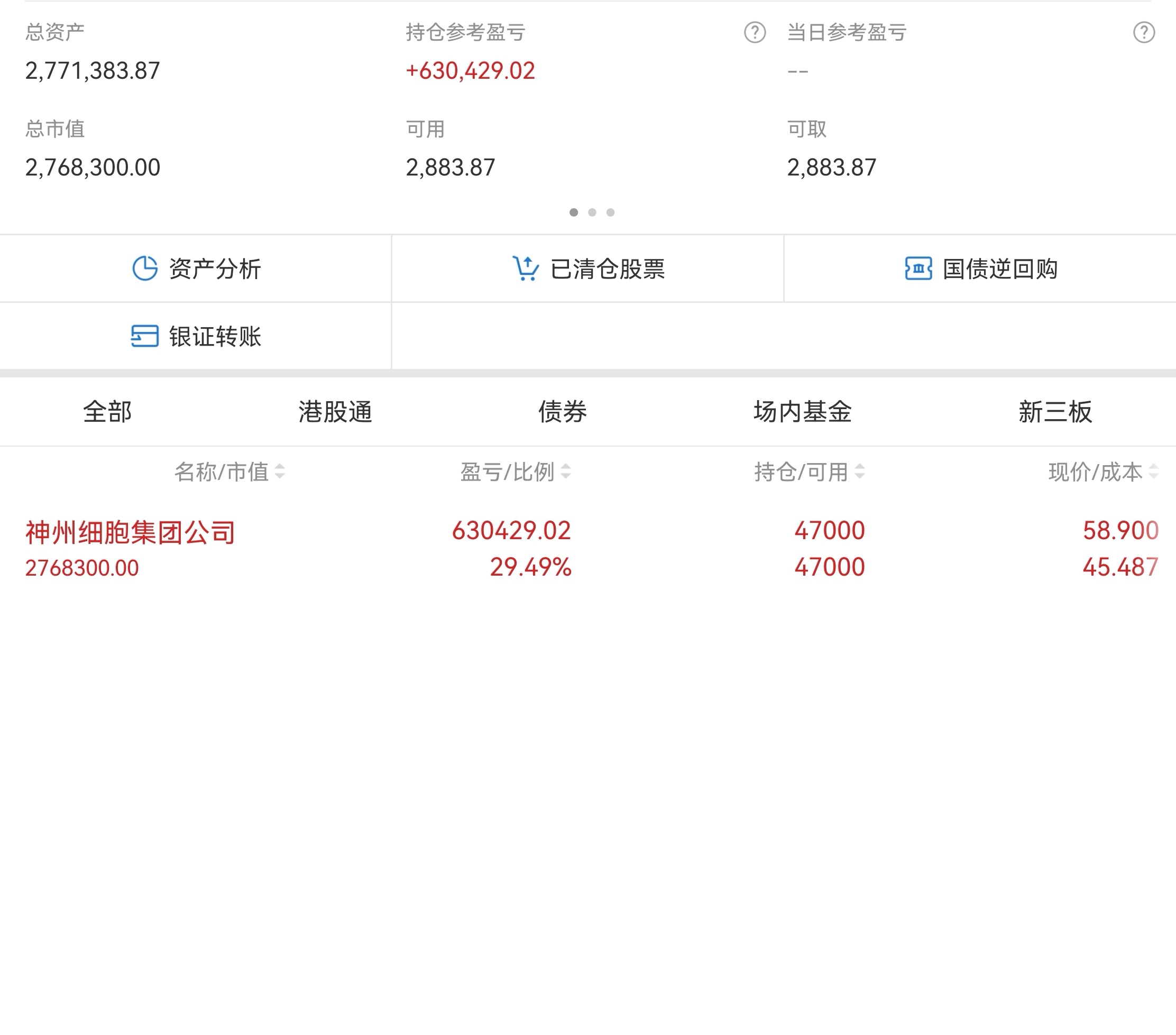Image resolution: width=1176 pixels, height=1035 pixels.
Task: Tap profit value 630429.02 in holding row
Action: click(511, 530)
